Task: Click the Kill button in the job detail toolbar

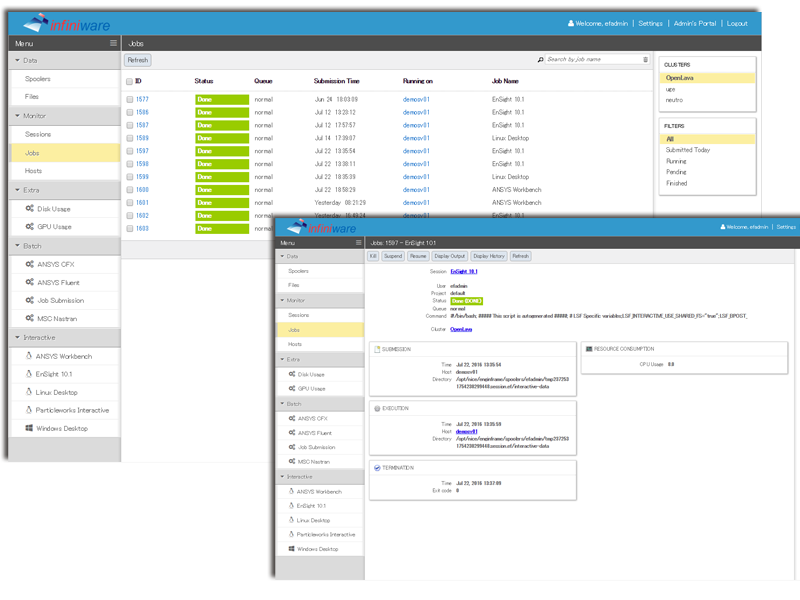Action: [x=373, y=256]
